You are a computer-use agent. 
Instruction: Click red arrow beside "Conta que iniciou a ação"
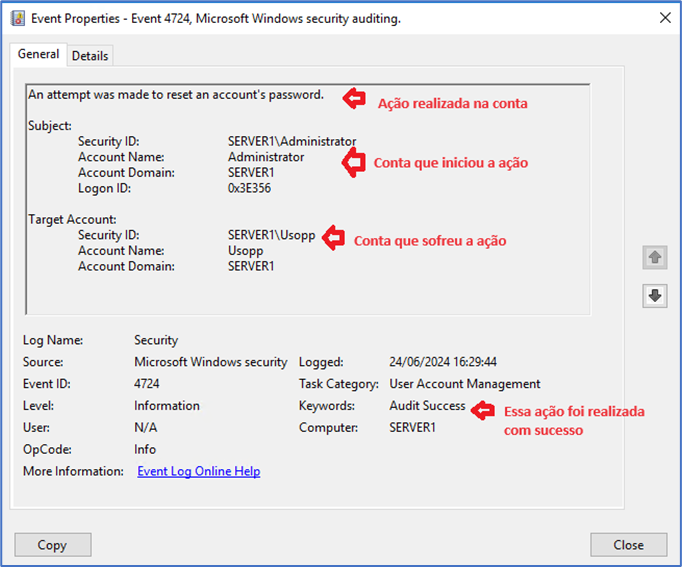point(353,162)
